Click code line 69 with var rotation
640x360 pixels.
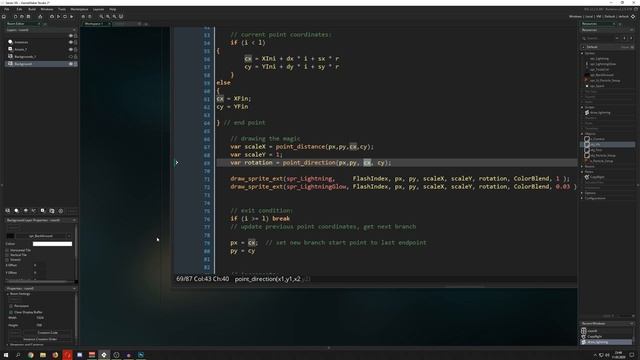click(x=396, y=162)
